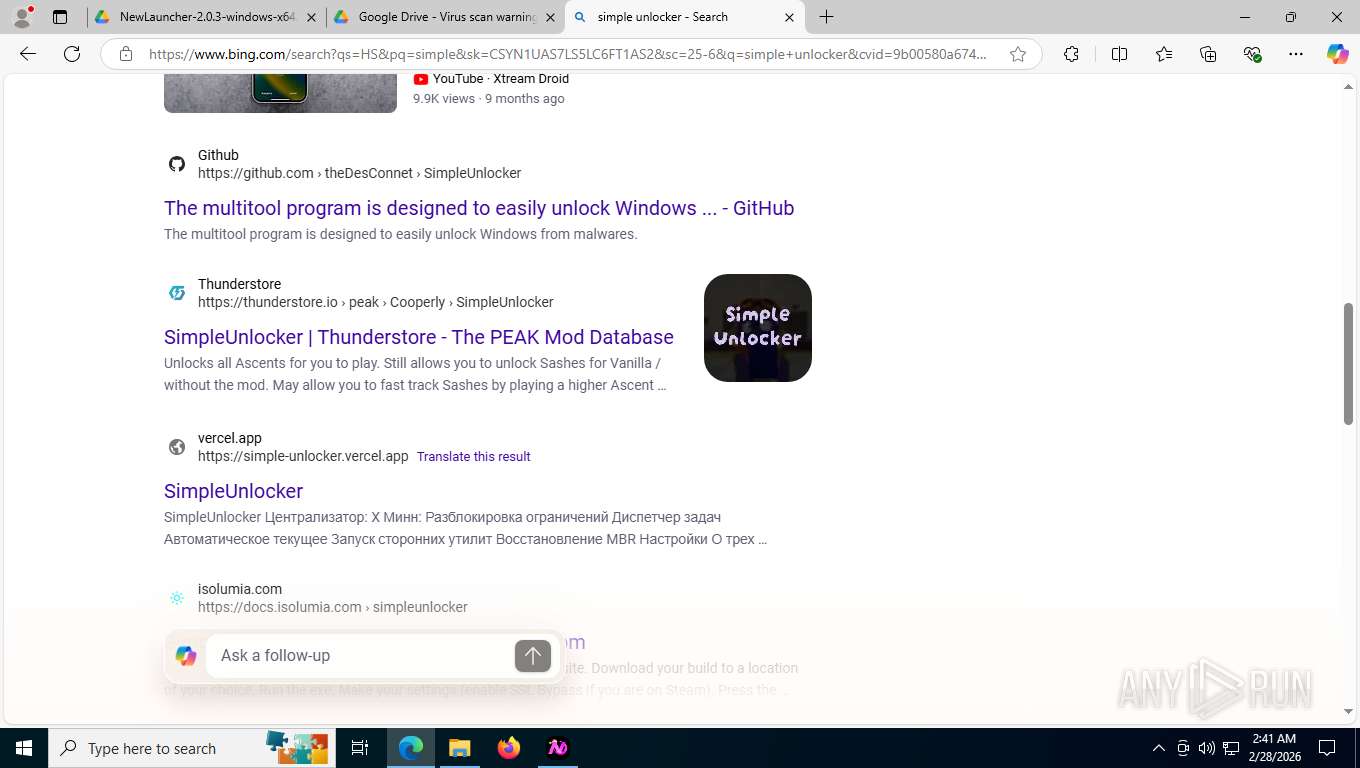Click the vercel.app globe favicon
Viewport: 1360px width, 768px height.
pyautogui.click(x=177, y=447)
